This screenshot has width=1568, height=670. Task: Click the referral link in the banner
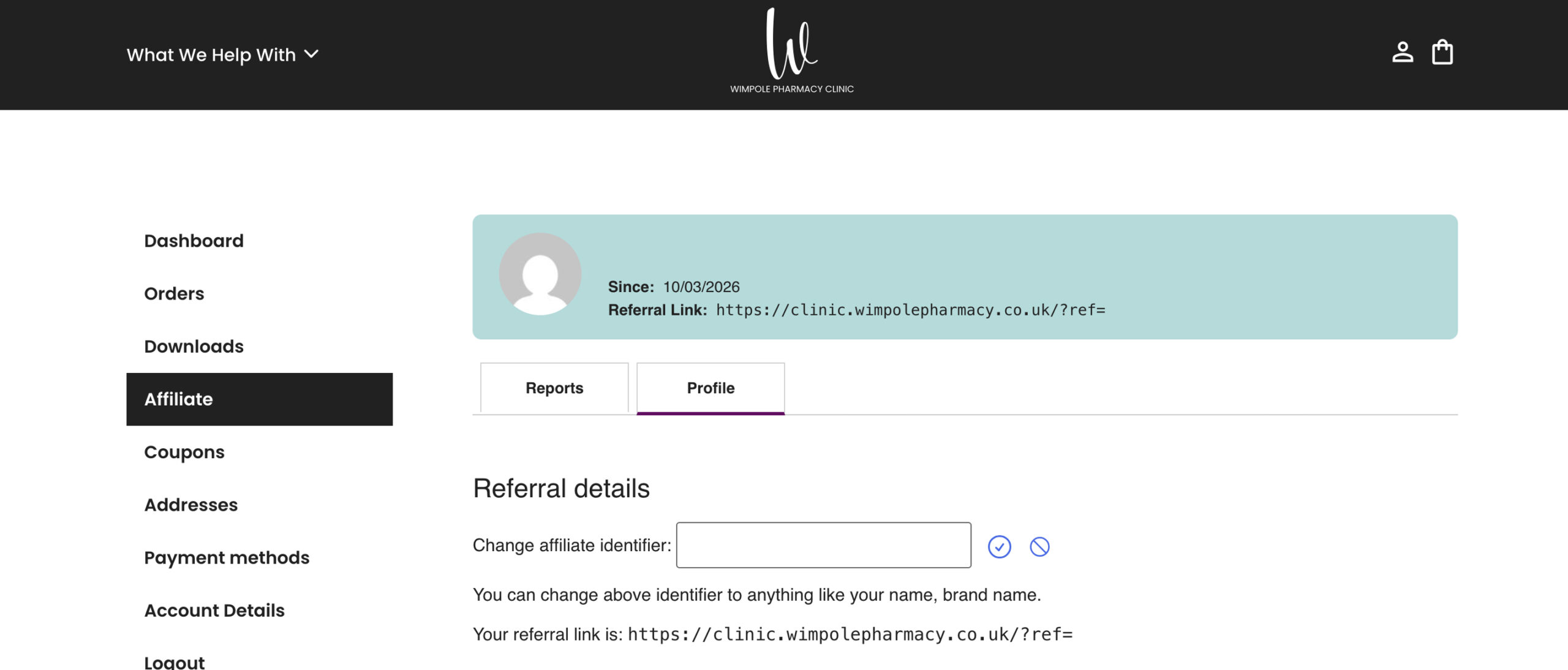910,311
